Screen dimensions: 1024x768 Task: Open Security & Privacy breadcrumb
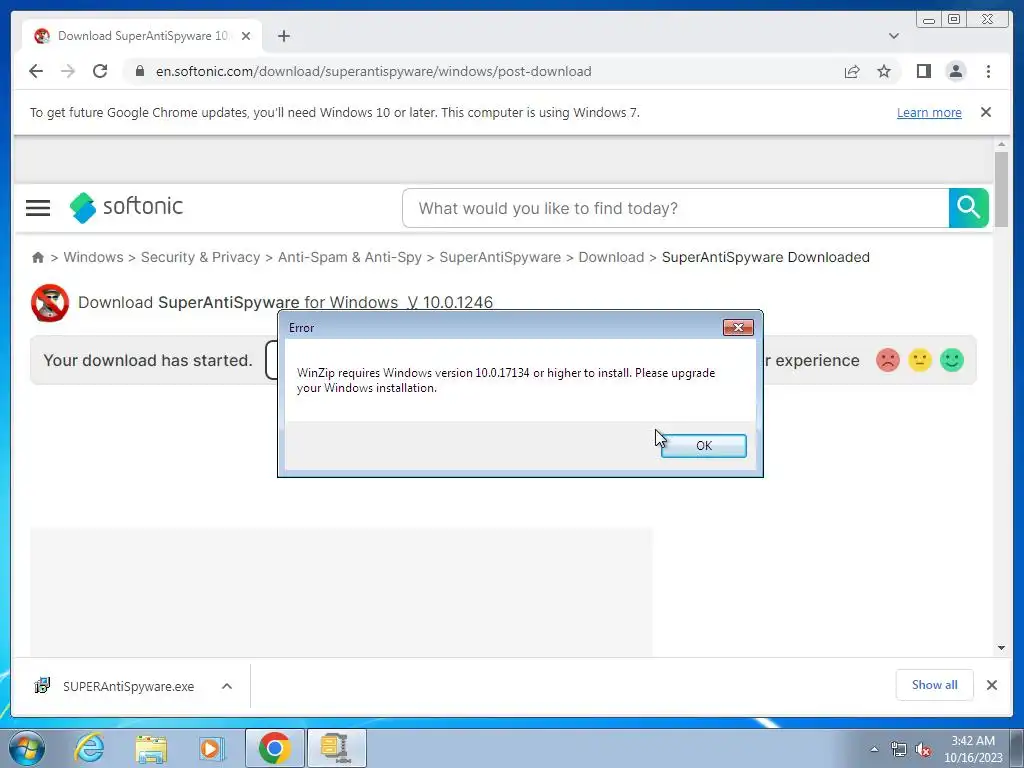coord(200,257)
